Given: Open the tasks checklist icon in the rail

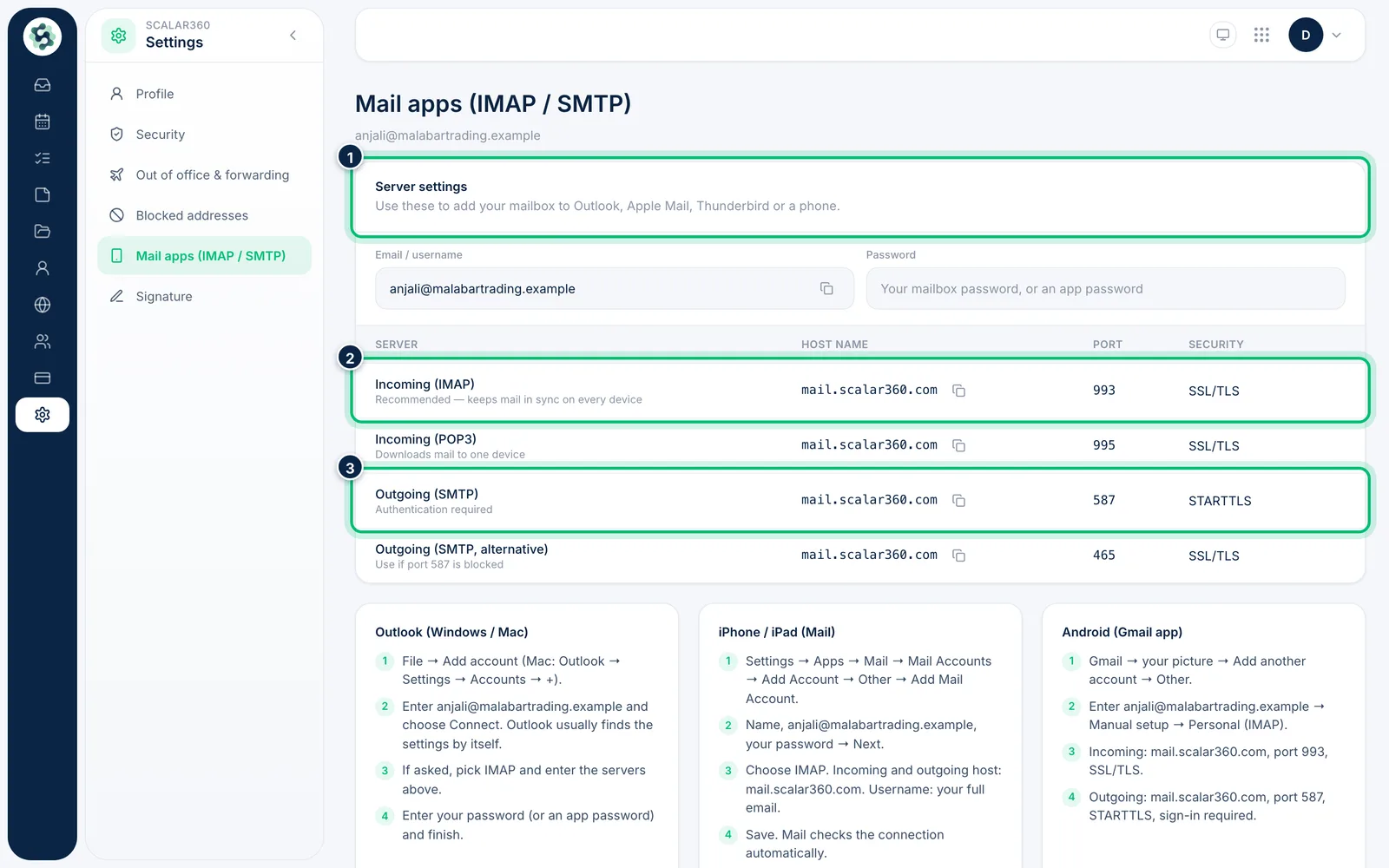Looking at the screenshot, I should point(43,158).
